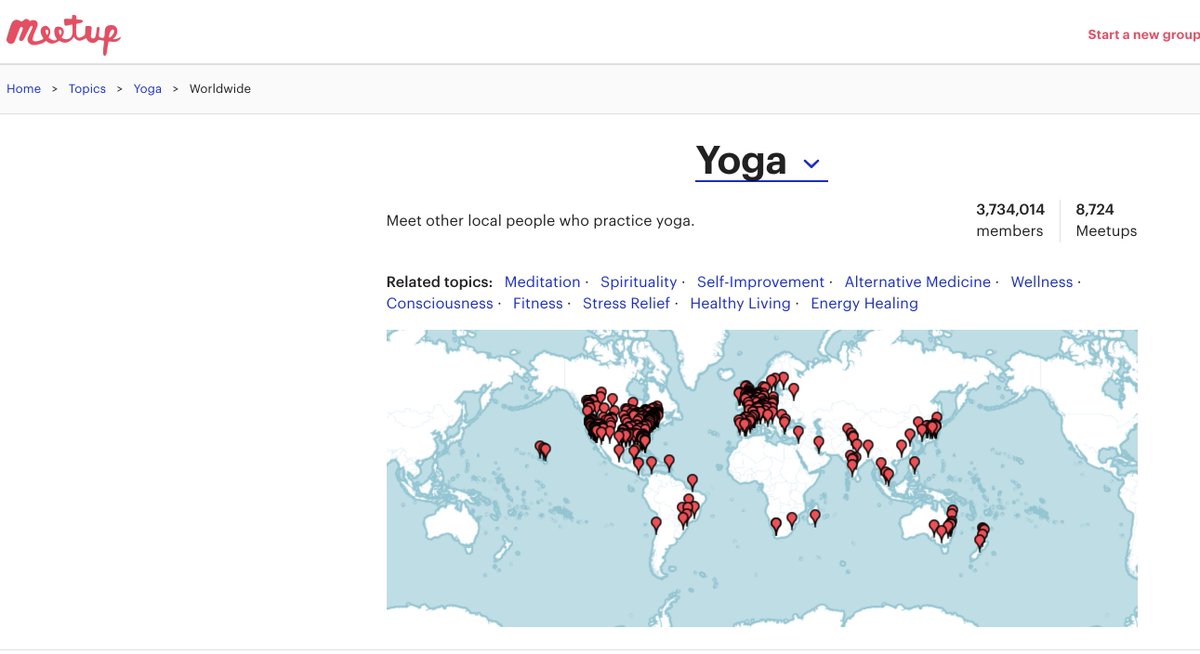The height and width of the screenshot is (654, 1200).
Task: Open Spirituality related topic
Action: (x=638, y=282)
